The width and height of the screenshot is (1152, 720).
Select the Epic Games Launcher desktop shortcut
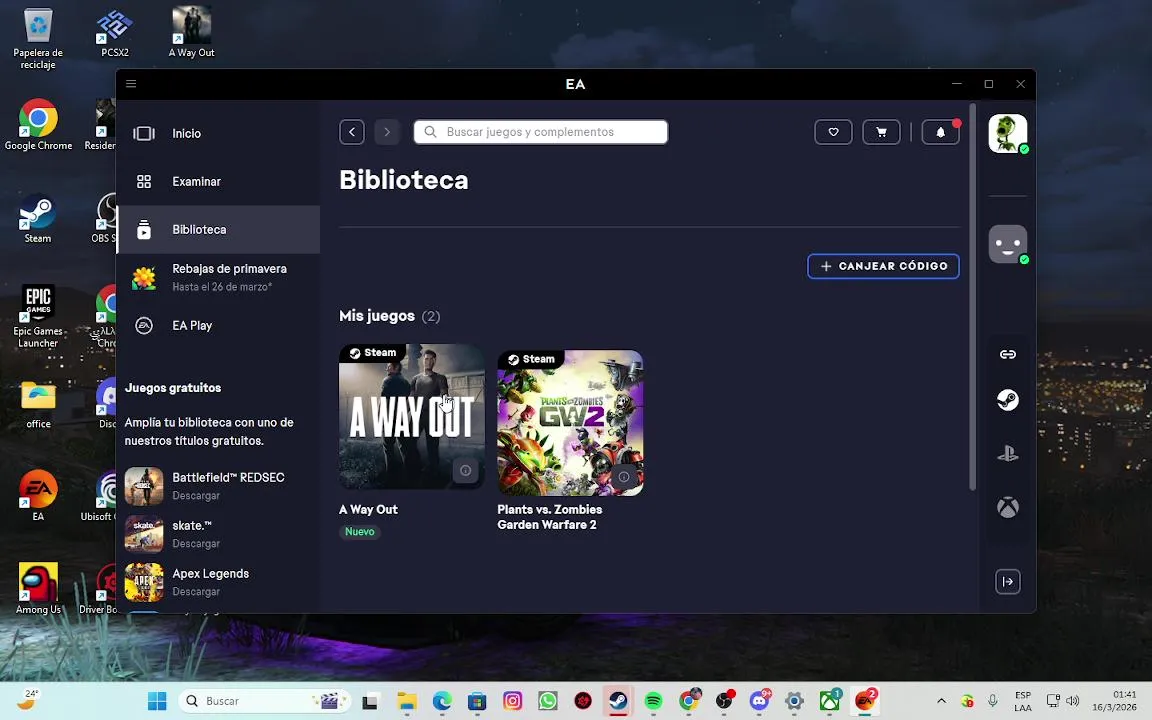[x=38, y=316]
